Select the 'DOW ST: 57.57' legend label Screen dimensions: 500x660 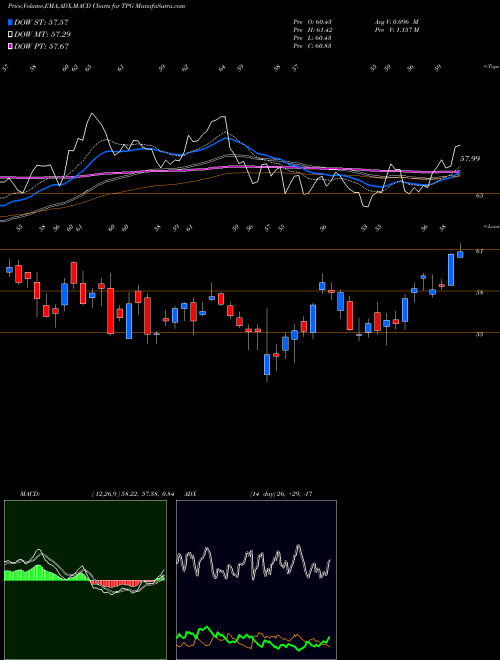coord(41,22)
